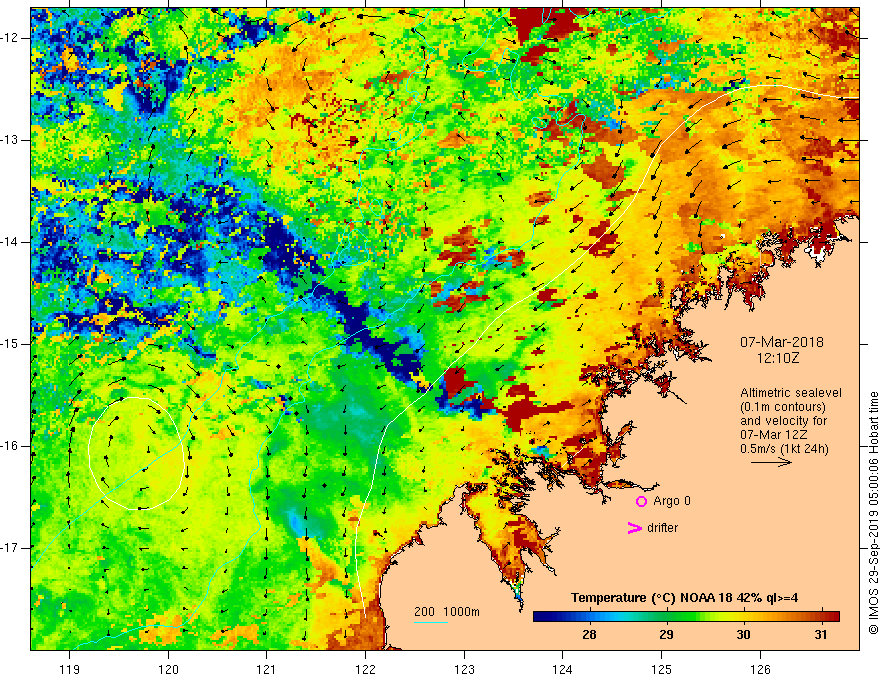Click the "Altimetric sealevel" text line
The width and height of the screenshot is (880, 680).
[790, 393]
